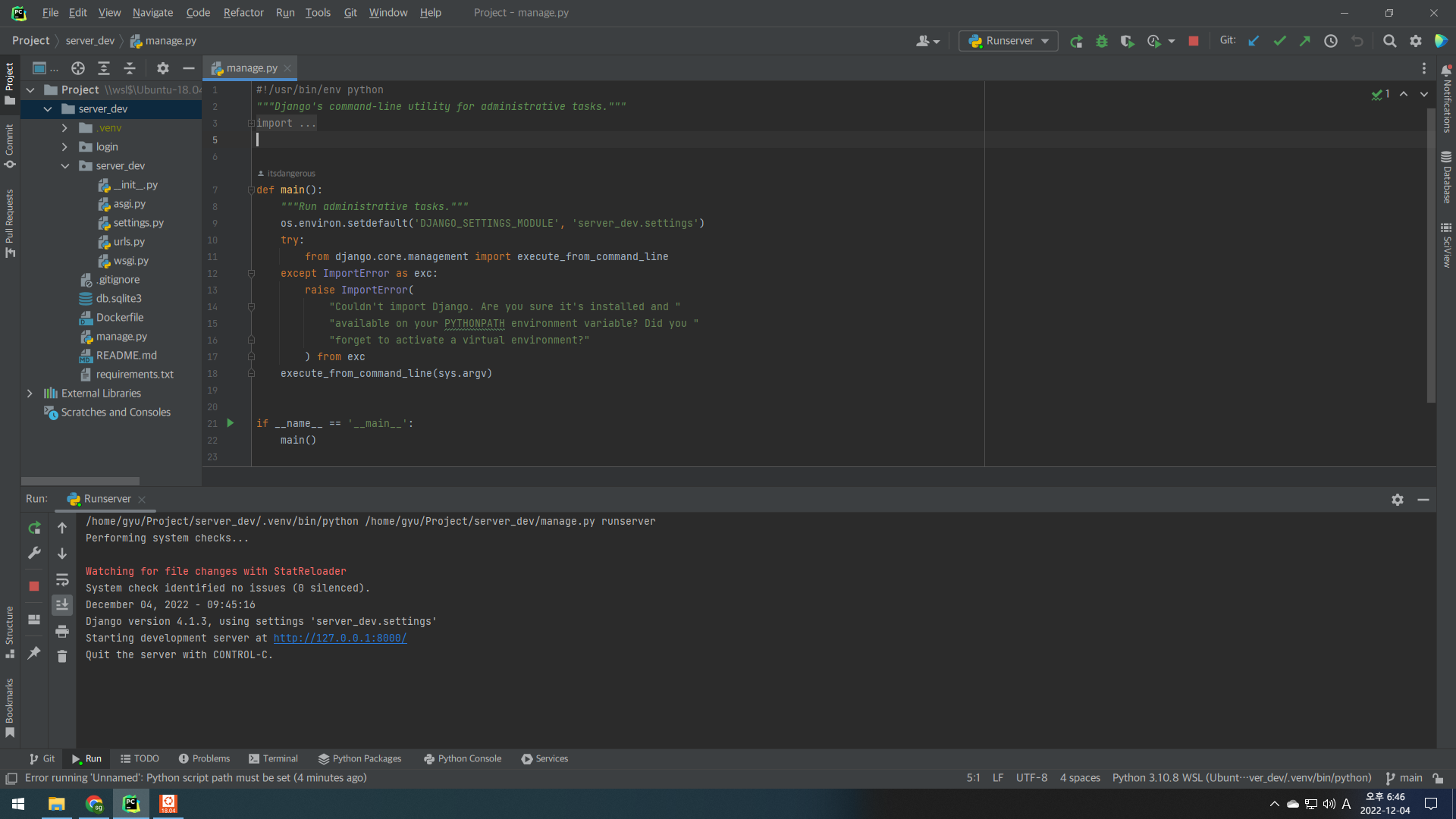Click the rerun icon in the Run panel
This screenshot has width=1456, height=819.
point(34,528)
